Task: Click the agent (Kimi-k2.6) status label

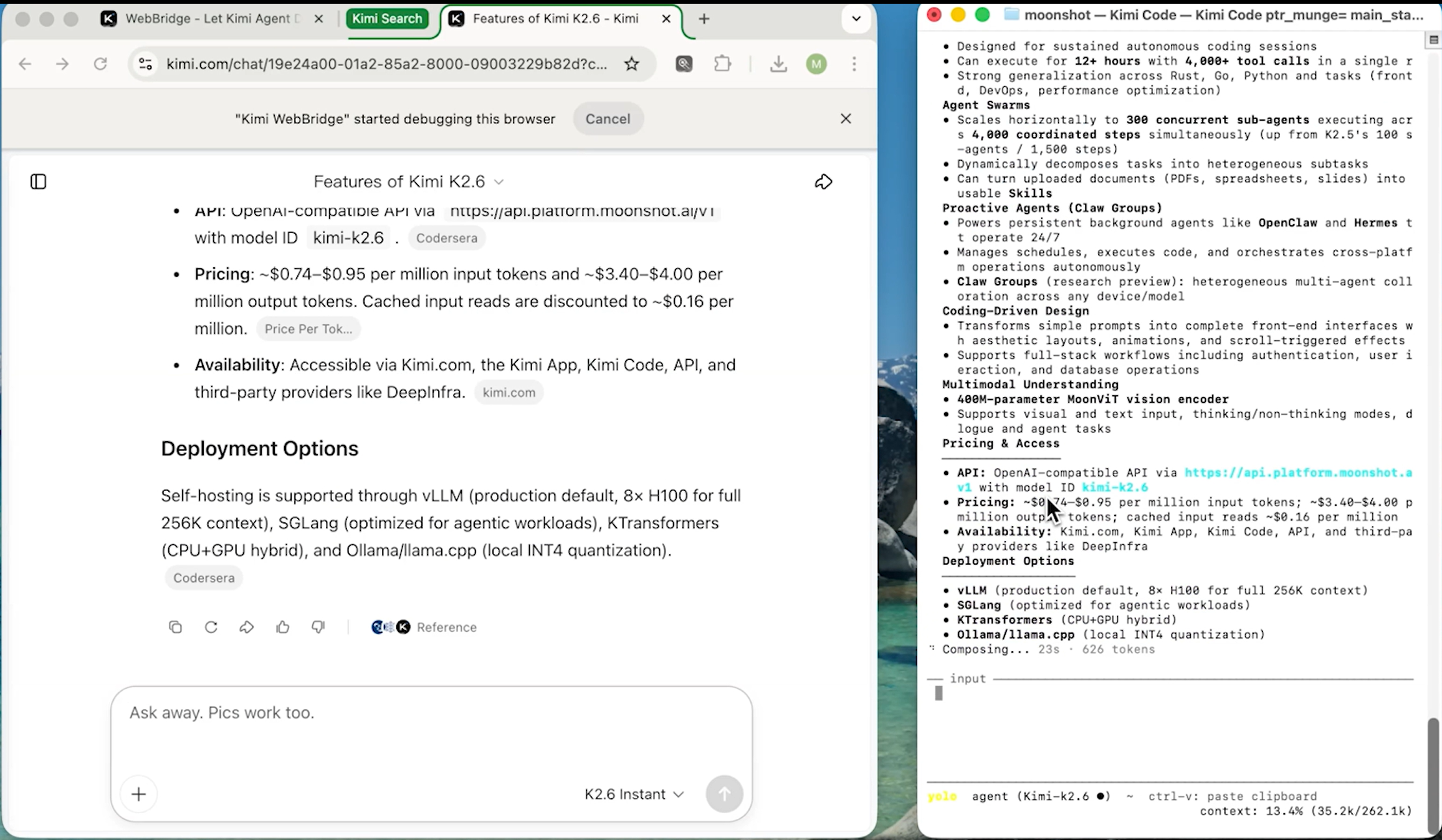Action: click(1041, 796)
